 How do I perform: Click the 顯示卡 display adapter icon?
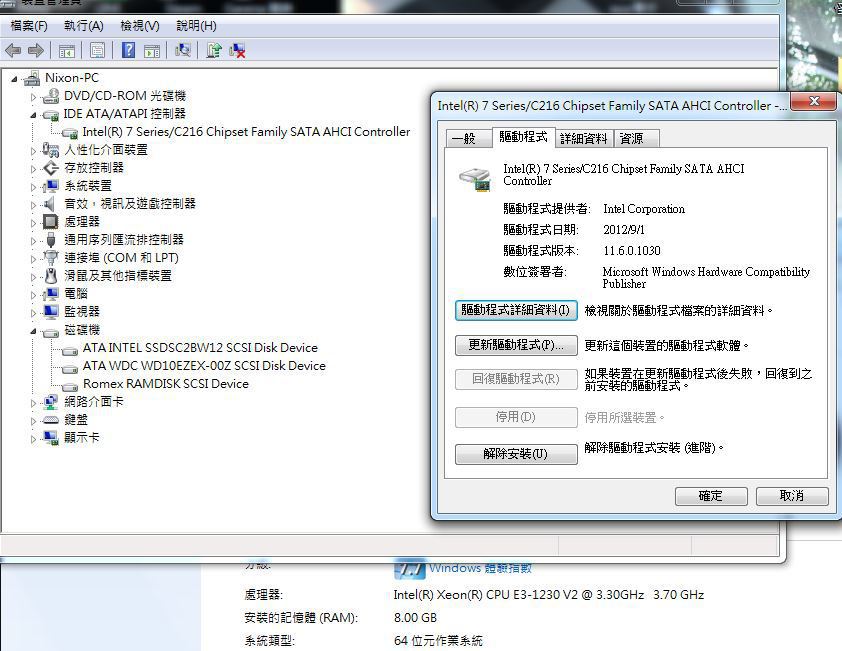point(51,438)
